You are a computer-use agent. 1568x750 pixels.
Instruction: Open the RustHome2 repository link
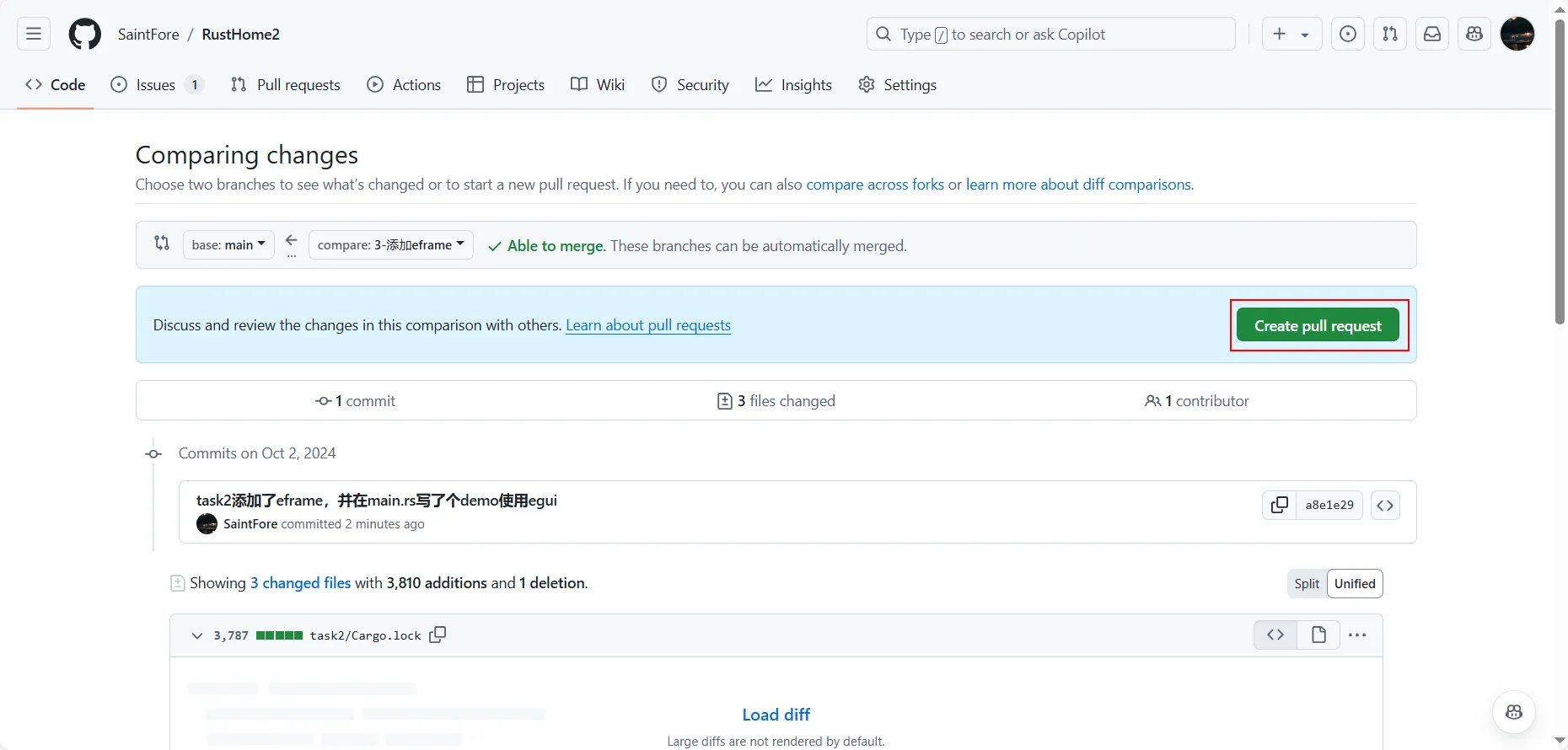pos(241,35)
